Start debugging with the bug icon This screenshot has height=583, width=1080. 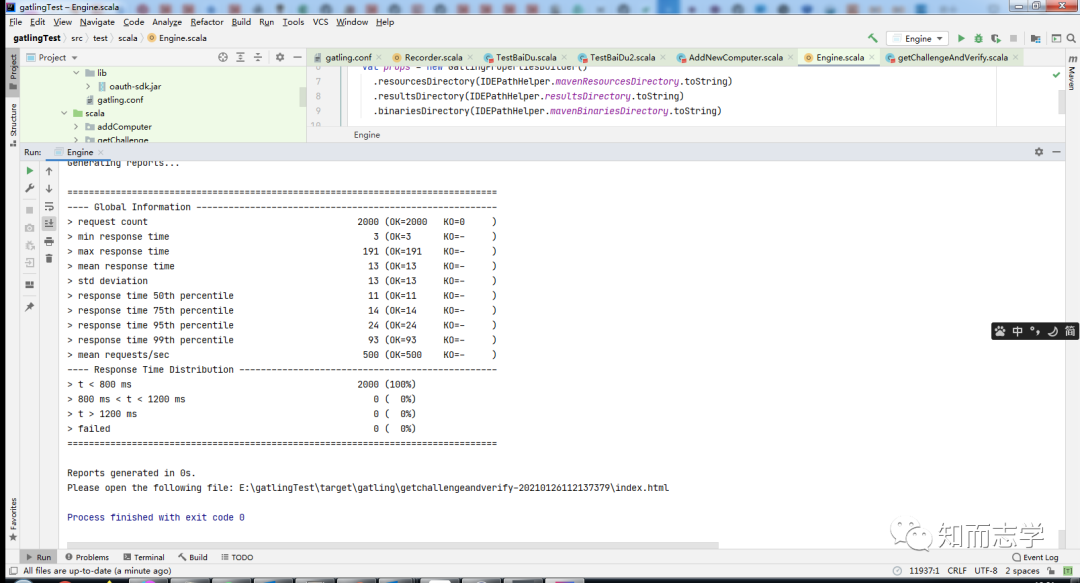[x=978, y=39]
